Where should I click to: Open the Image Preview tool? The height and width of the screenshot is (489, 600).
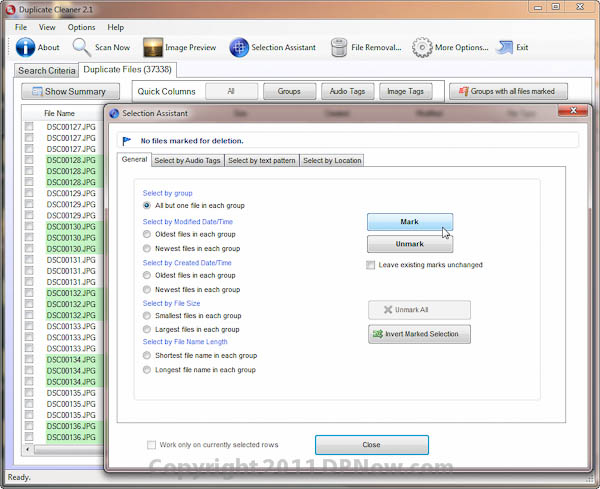153,47
